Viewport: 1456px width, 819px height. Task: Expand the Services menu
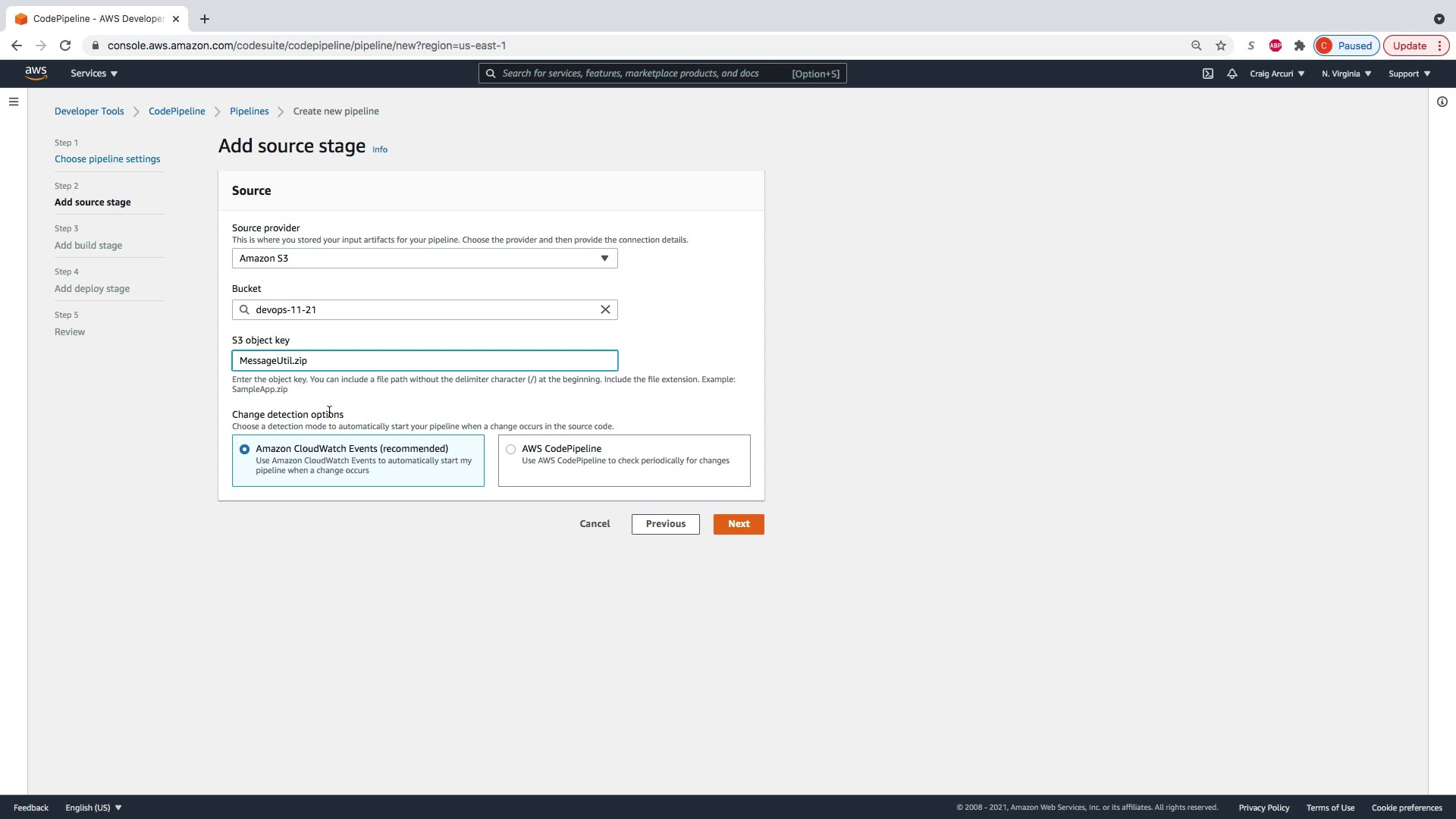click(94, 74)
